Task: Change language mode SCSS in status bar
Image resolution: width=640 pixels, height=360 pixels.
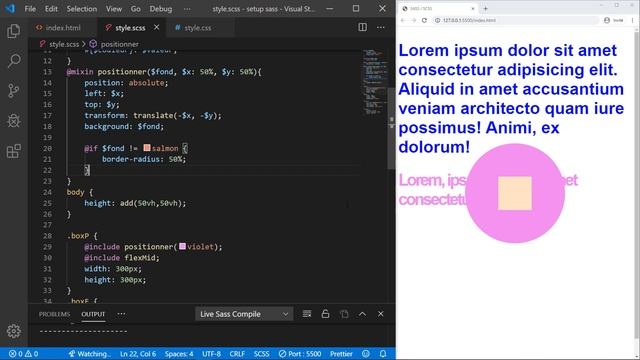Action: click(x=262, y=354)
